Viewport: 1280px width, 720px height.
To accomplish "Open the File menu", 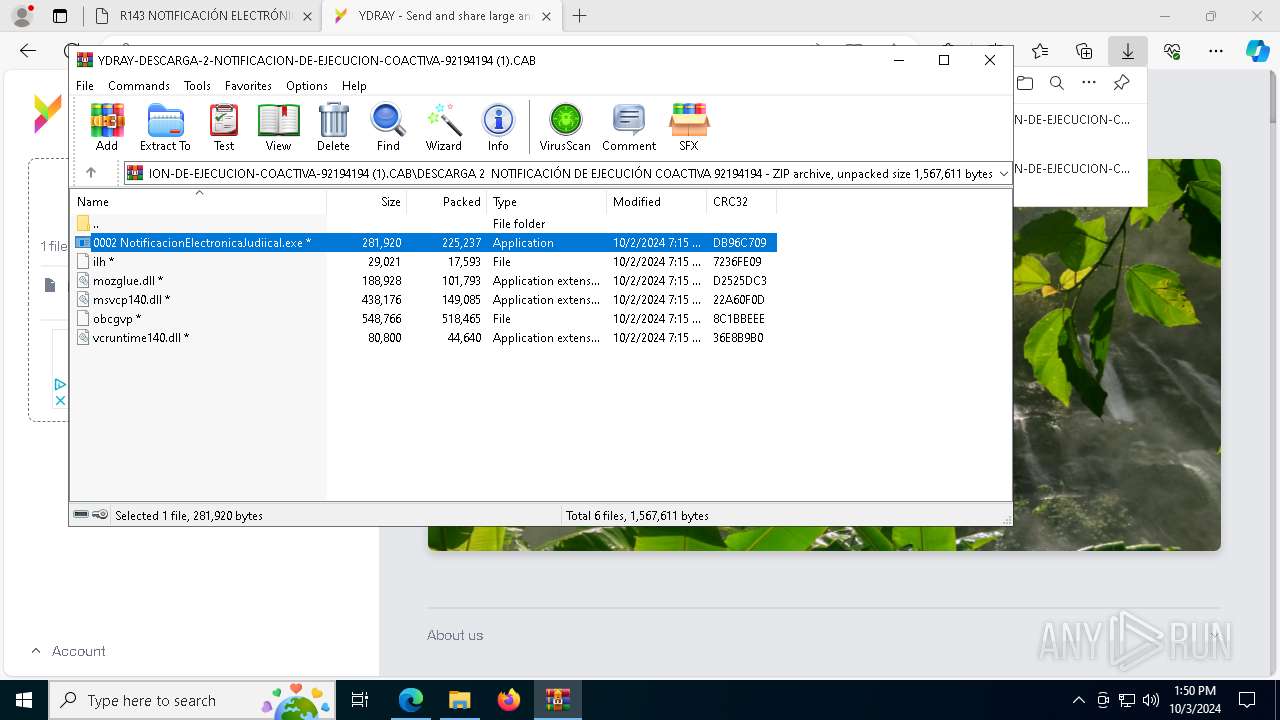I will [x=85, y=86].
